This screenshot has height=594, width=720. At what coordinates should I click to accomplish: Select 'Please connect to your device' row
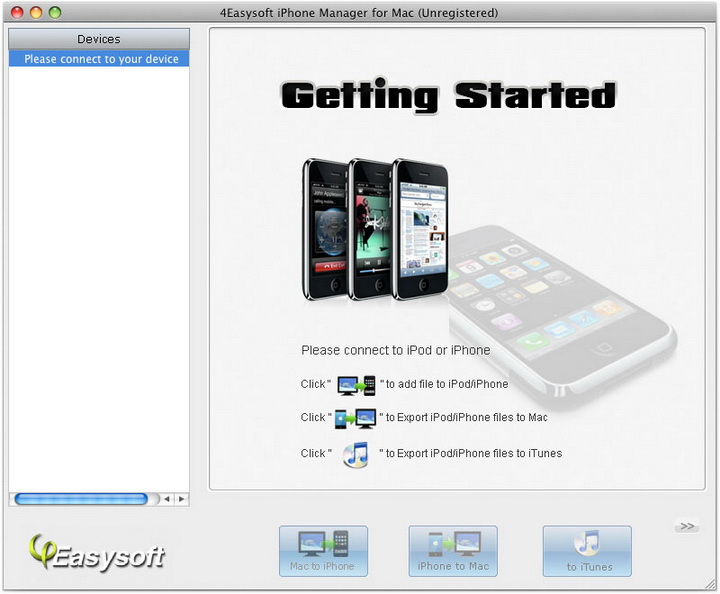(99, 59)
